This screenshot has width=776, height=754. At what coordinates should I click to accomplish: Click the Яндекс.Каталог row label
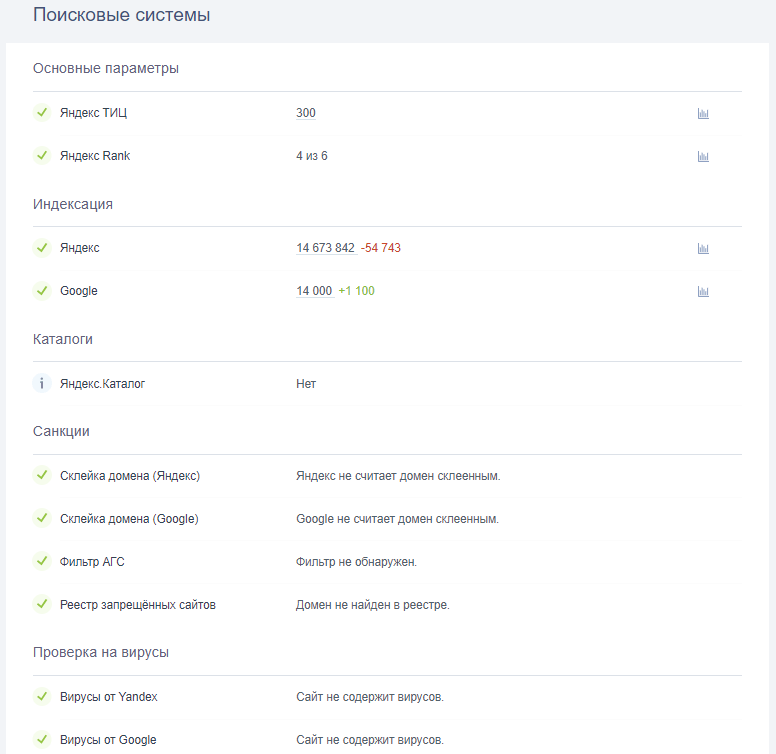pos(102,383)
